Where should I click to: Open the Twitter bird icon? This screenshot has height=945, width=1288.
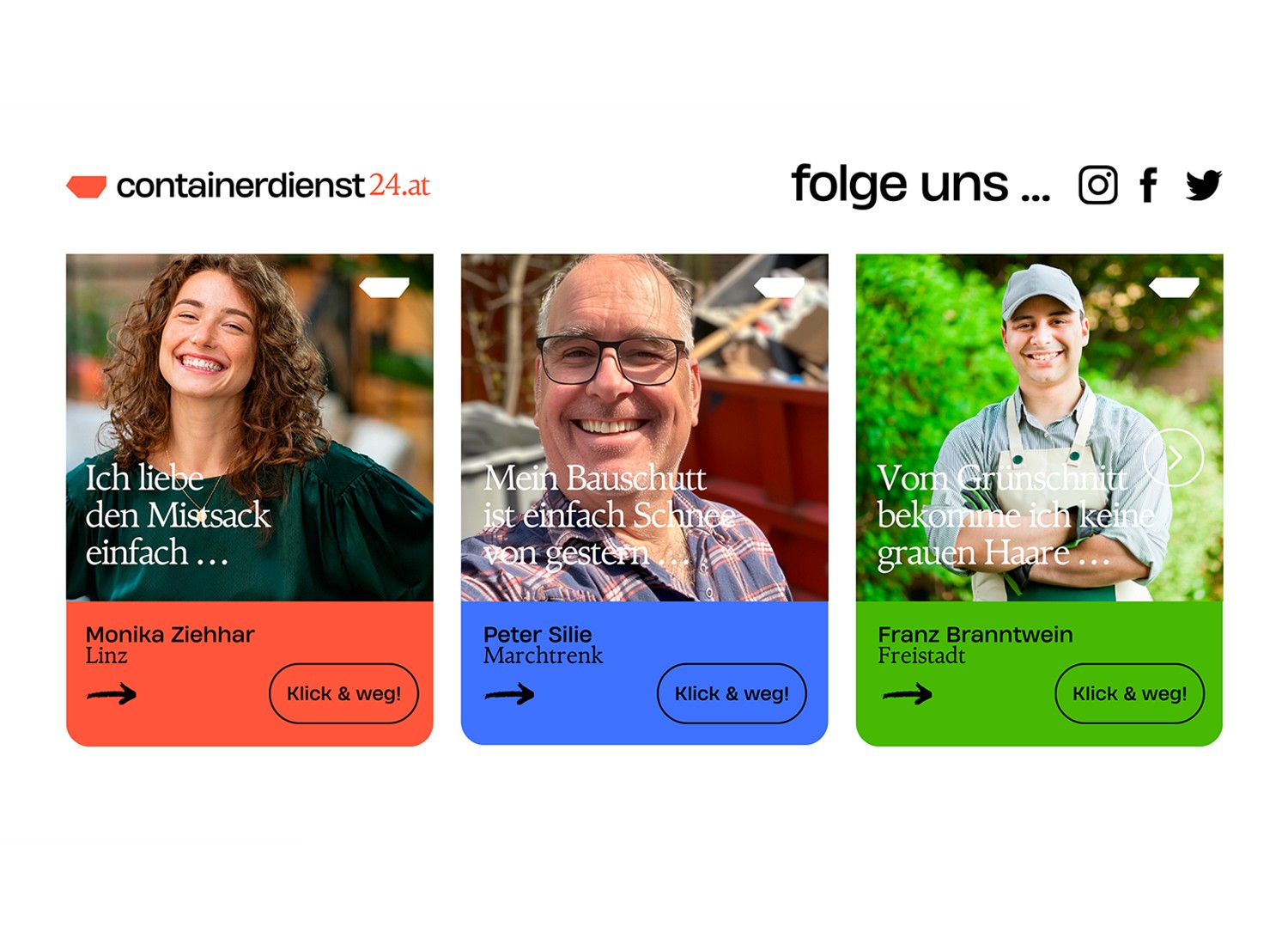pos(1204,185)
